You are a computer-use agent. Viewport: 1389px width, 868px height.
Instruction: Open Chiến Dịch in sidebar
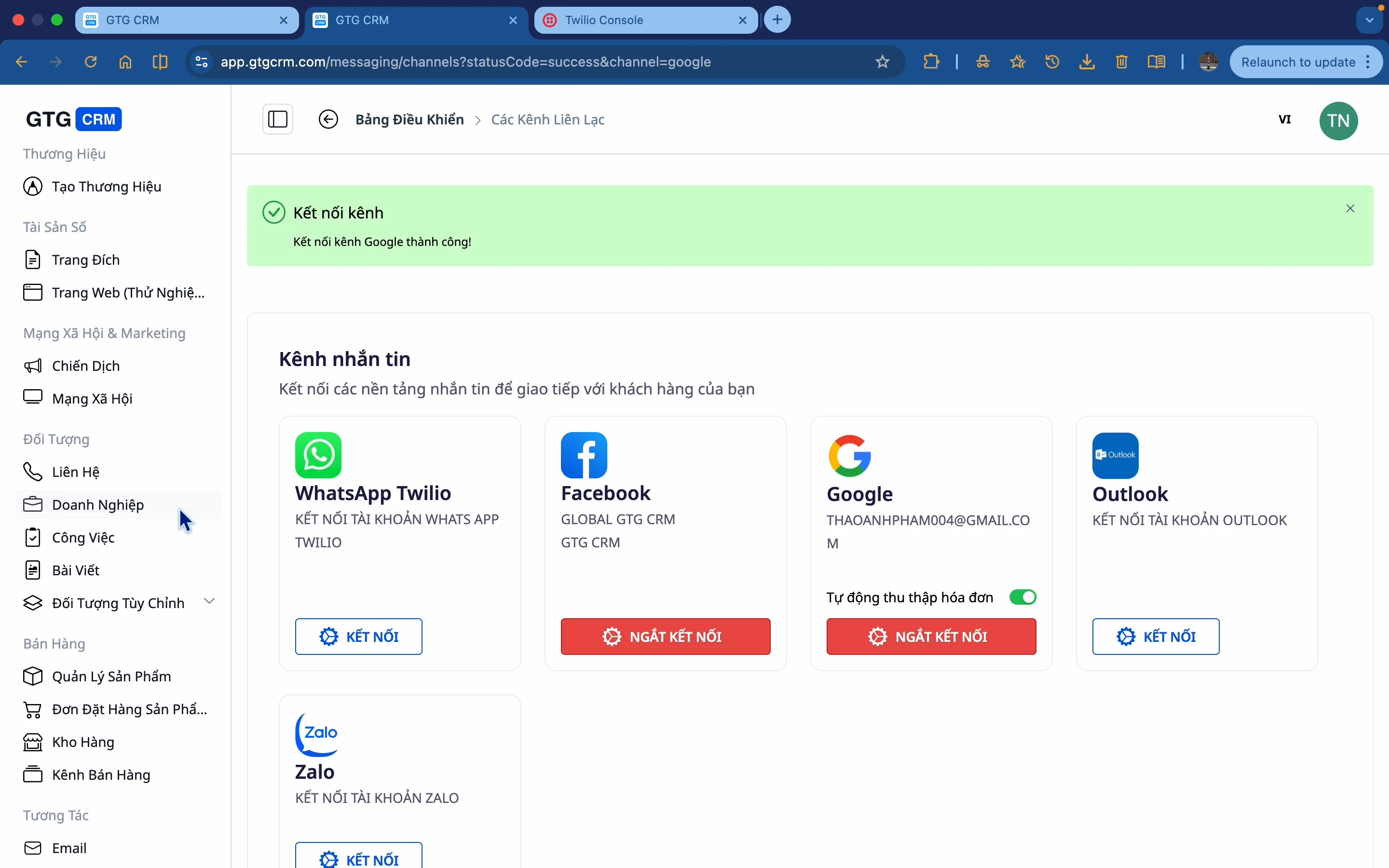(86, 366)
